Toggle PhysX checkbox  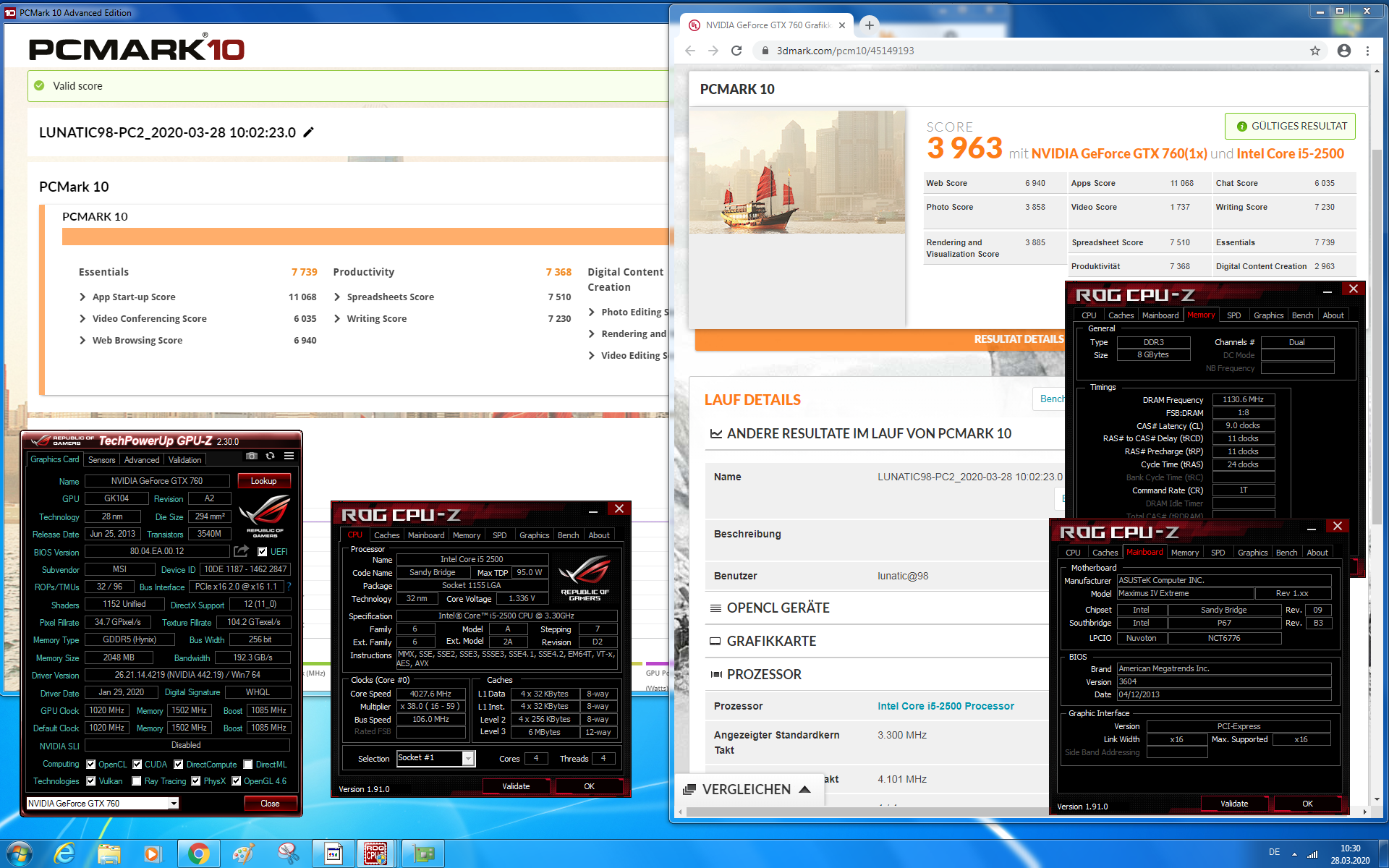pyautogui.click(x=196, y=781)
